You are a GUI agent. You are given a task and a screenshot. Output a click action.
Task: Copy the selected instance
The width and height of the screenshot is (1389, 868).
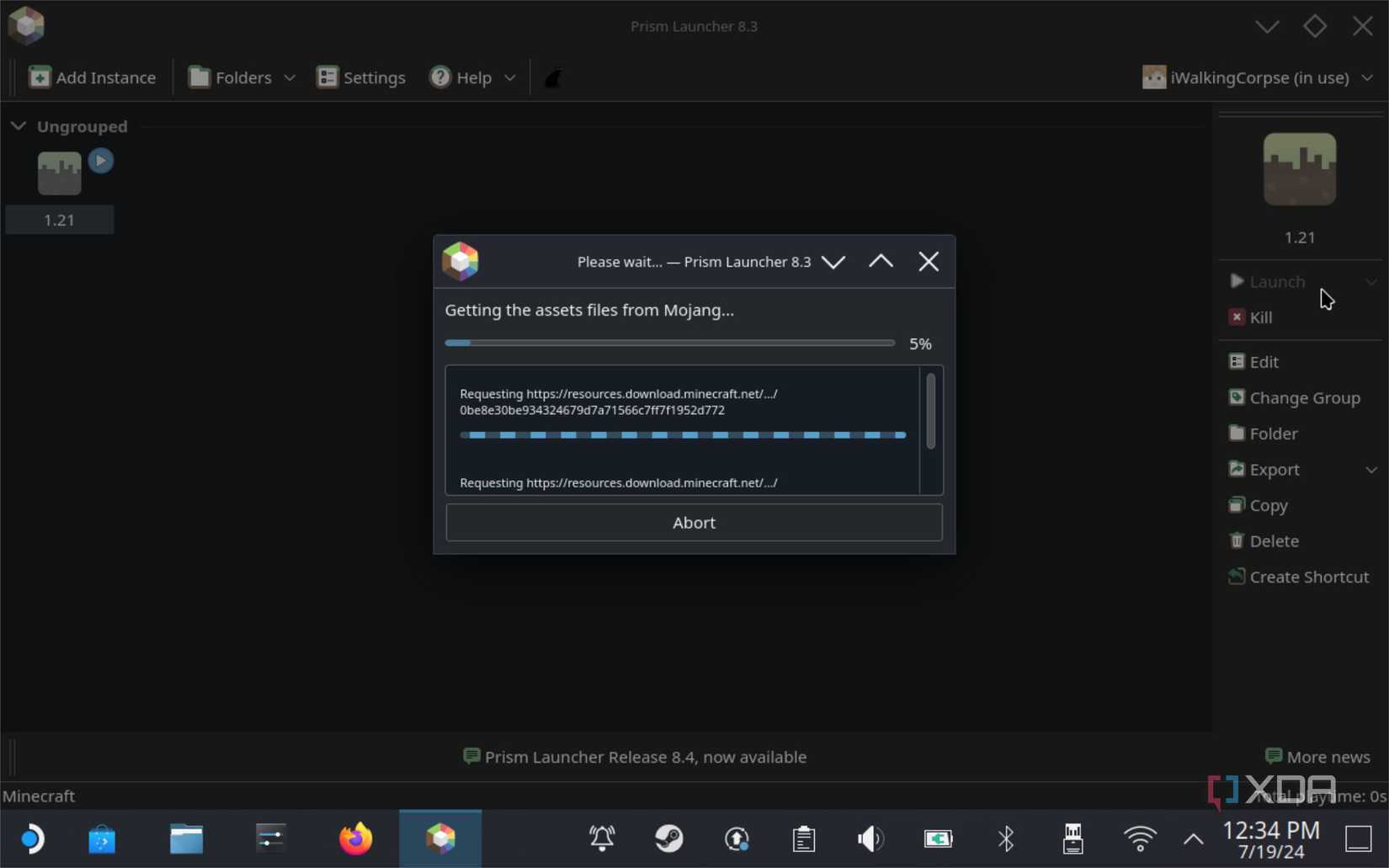pyautogui.click(x=1259, y=505)
